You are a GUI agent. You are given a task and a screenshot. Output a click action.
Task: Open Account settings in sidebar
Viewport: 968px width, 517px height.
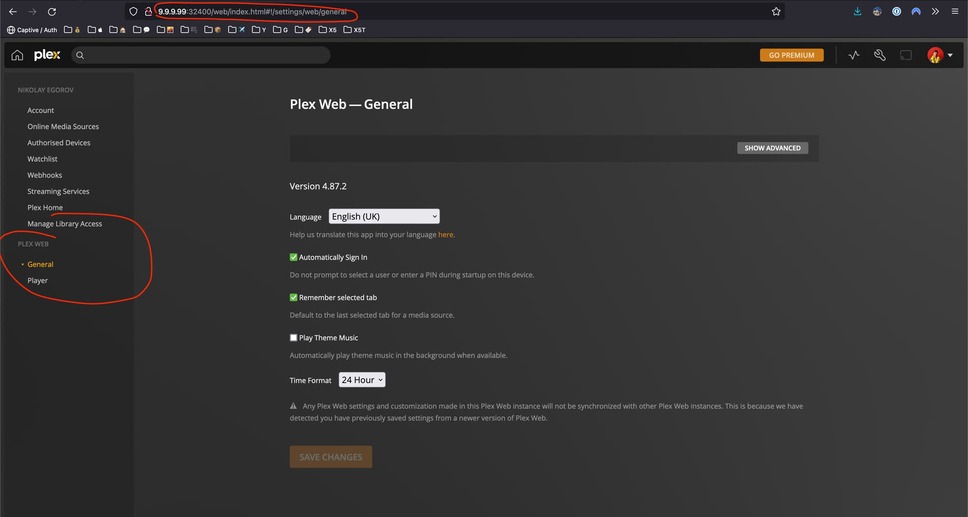point(41,110)
